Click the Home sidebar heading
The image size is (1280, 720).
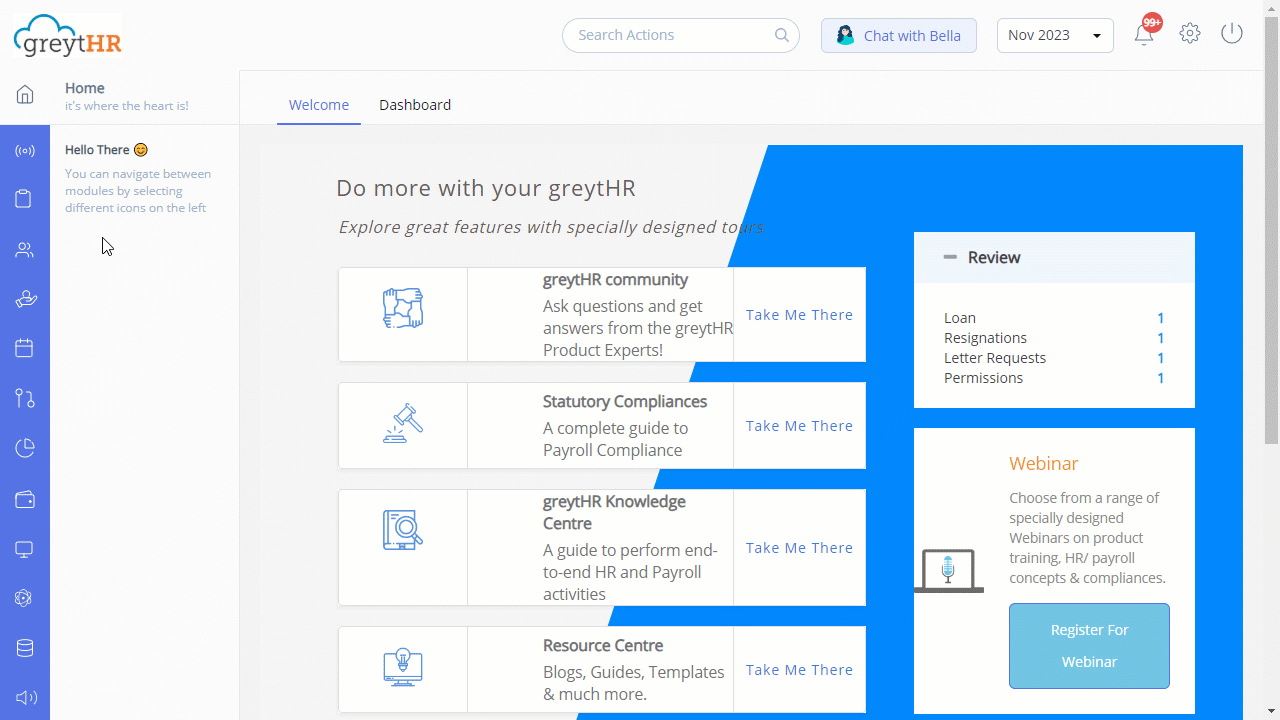coord(85,88)
